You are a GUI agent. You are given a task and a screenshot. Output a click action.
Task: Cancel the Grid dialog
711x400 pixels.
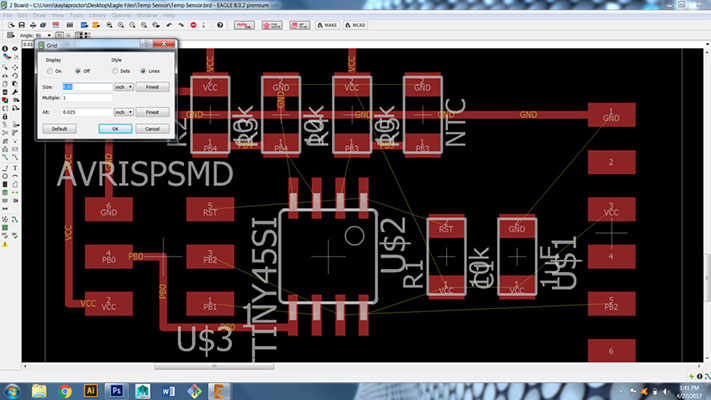(152, 129)
